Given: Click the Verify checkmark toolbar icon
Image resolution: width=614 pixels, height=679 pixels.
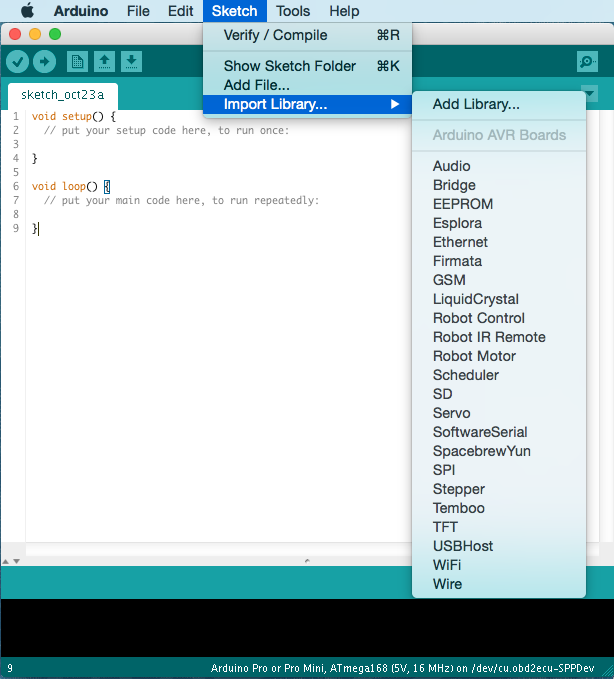Looking at the screenshot, I should click(x=17, y=61).
